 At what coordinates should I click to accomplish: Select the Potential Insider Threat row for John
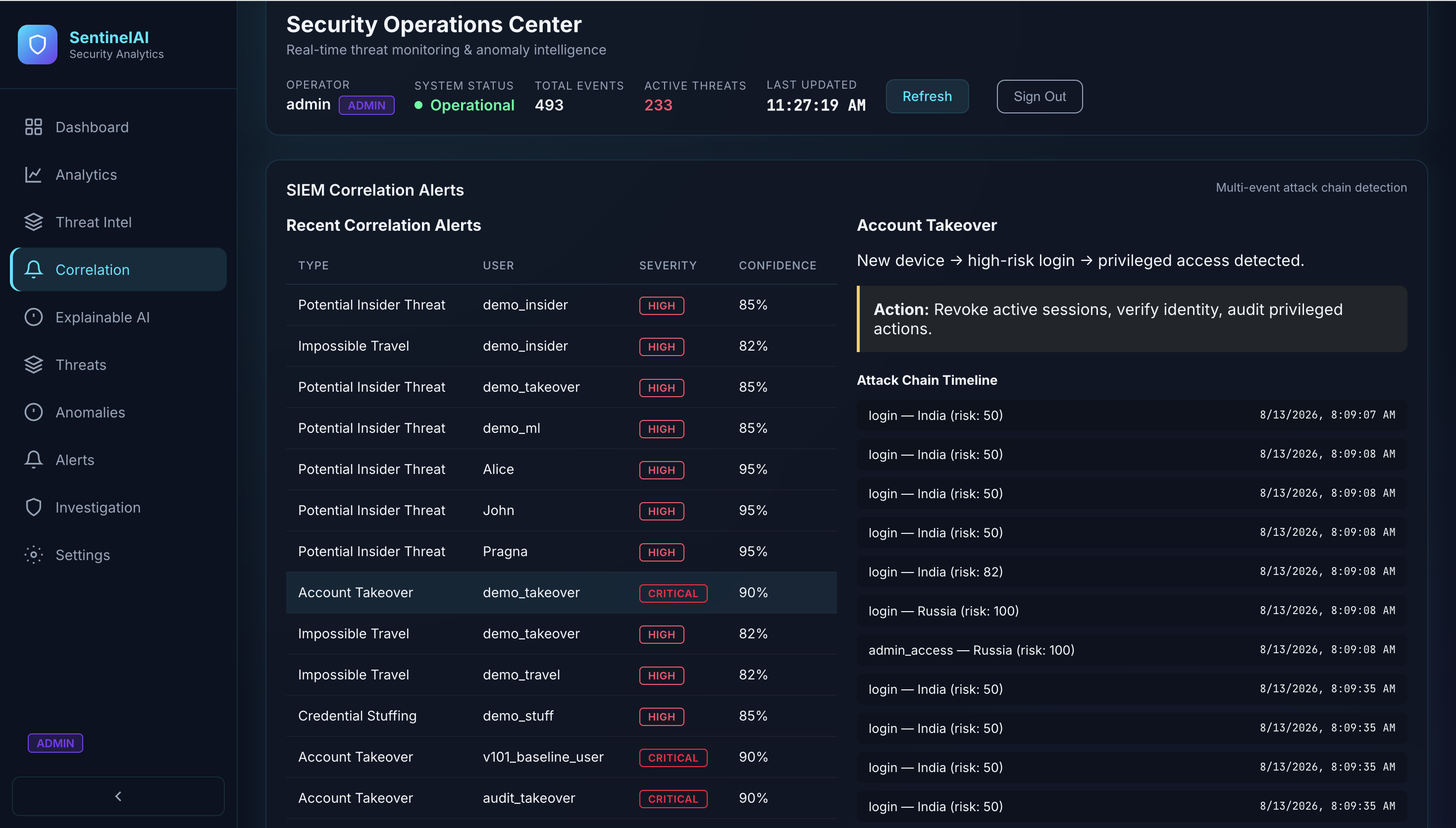[x=561, y=510]
